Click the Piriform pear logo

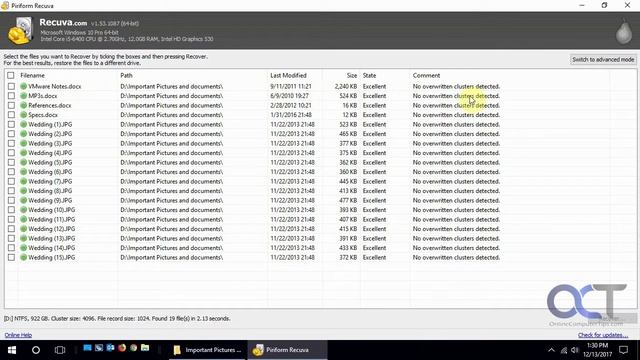[x=623, y=31]
